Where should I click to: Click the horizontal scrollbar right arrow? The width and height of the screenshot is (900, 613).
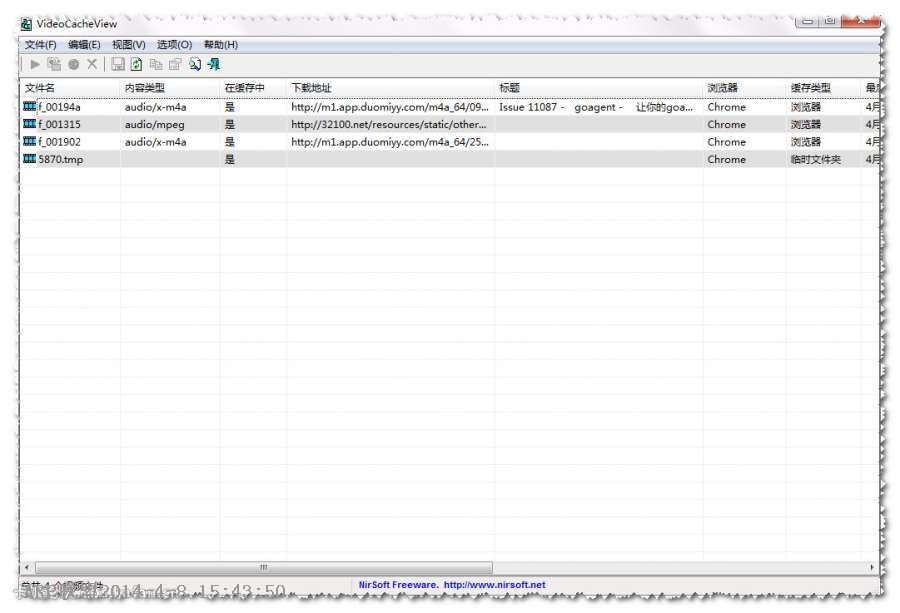click(x=871, y=567)
